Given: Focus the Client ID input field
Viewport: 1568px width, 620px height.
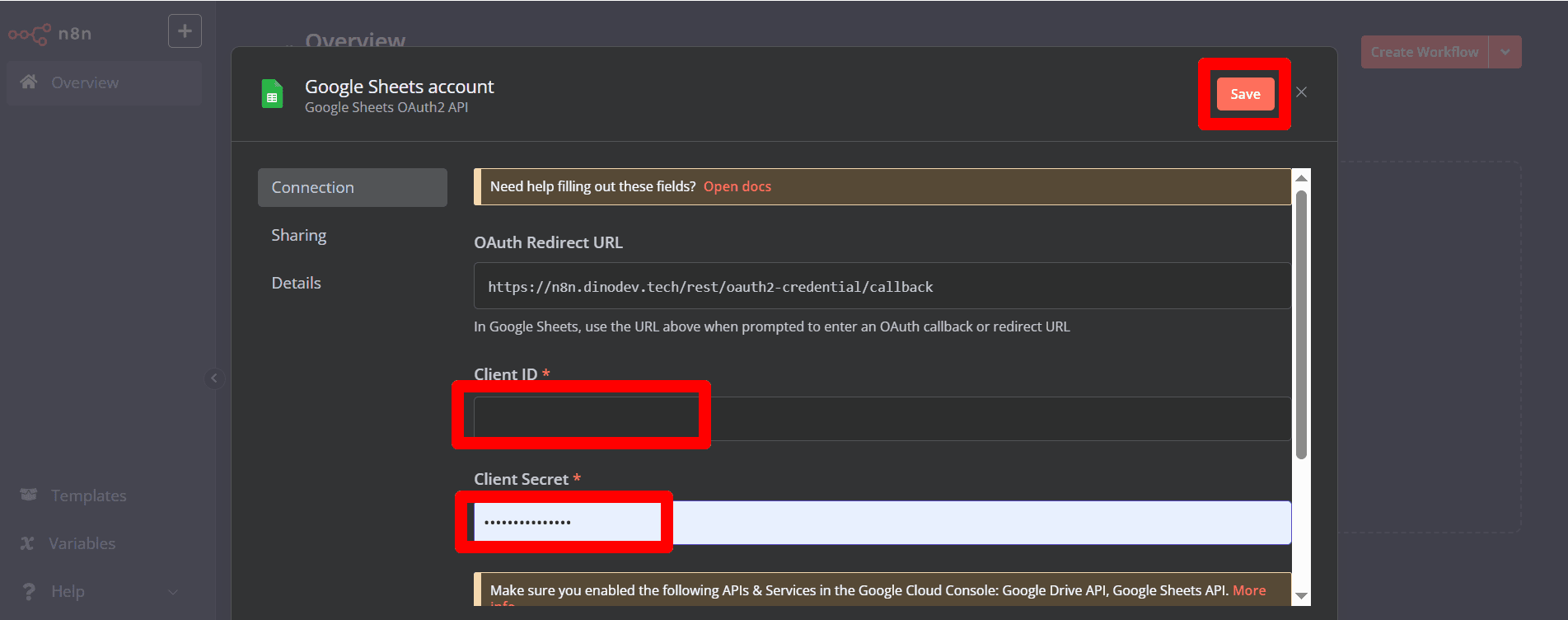Looking at the screenshot, I should [882, 419].
